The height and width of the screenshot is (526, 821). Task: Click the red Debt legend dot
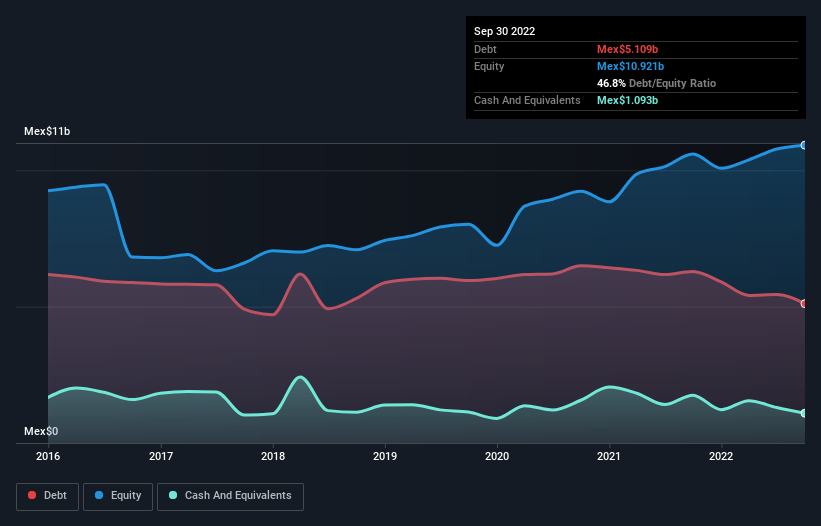click(x=32, y=495)
